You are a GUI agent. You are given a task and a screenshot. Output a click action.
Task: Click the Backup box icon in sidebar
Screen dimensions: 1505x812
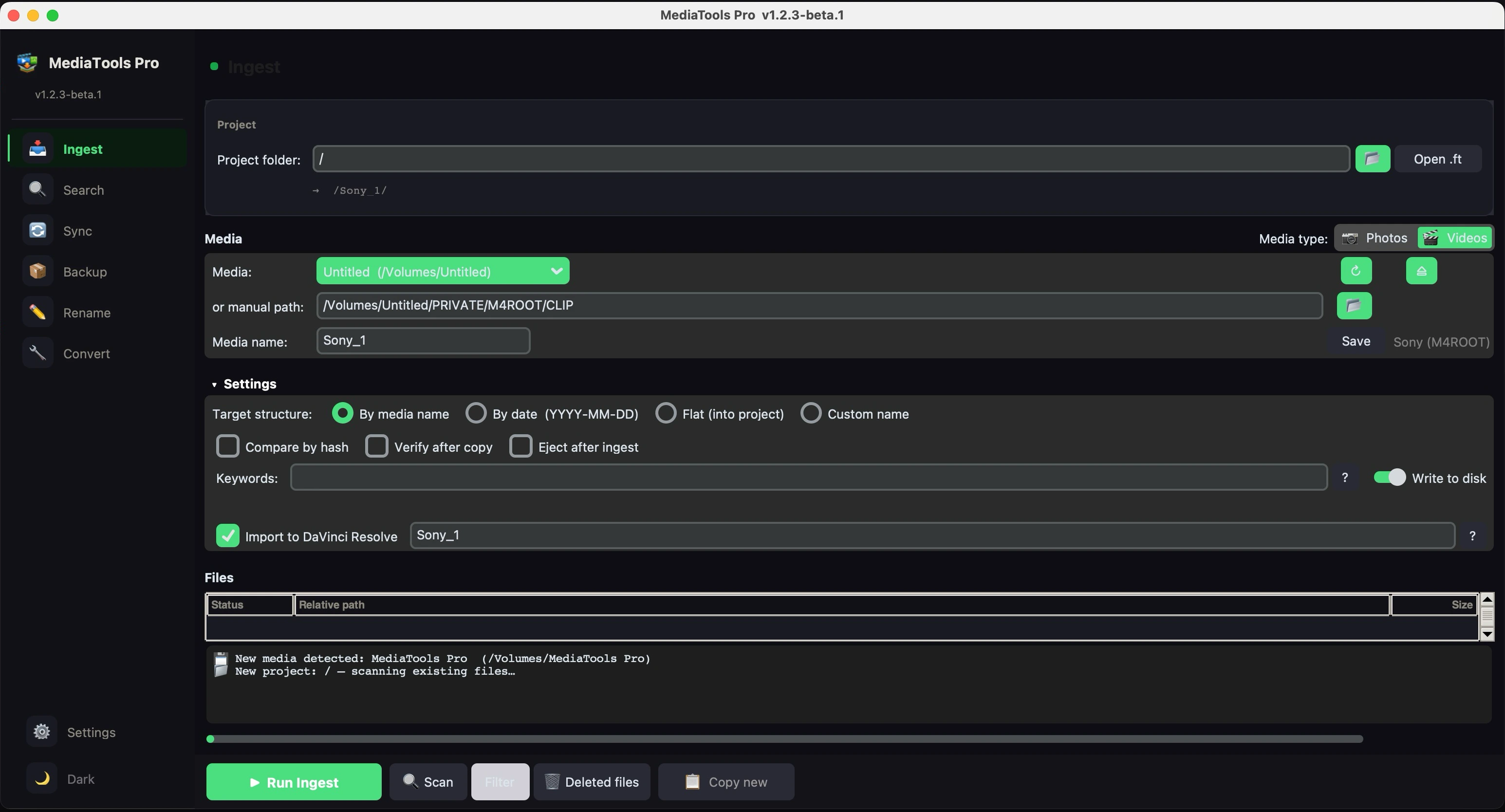point(38,271)
